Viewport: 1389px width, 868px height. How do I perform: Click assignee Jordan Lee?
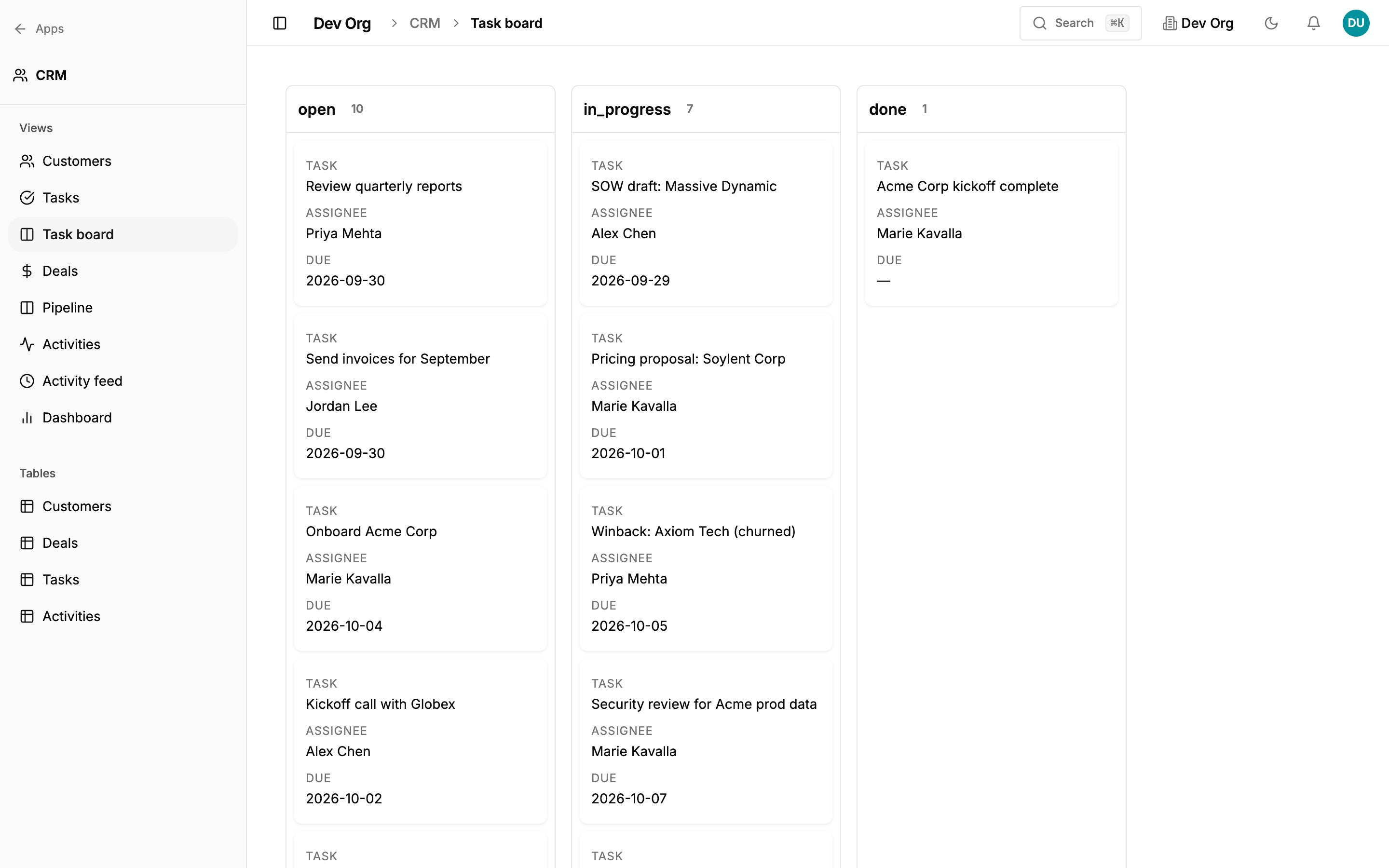coord(341,406)
